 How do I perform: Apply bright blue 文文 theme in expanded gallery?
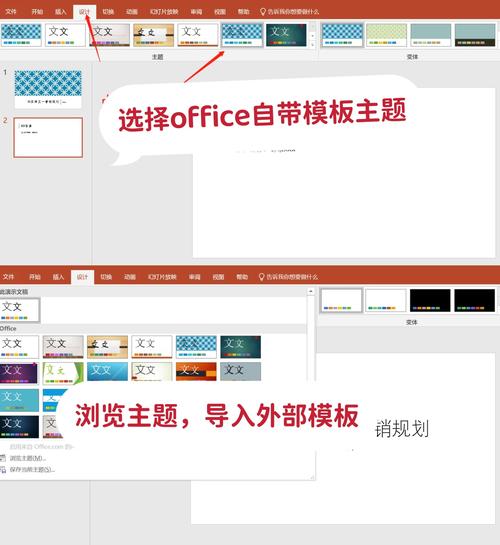pyautogui.click(x=107, y=372)
